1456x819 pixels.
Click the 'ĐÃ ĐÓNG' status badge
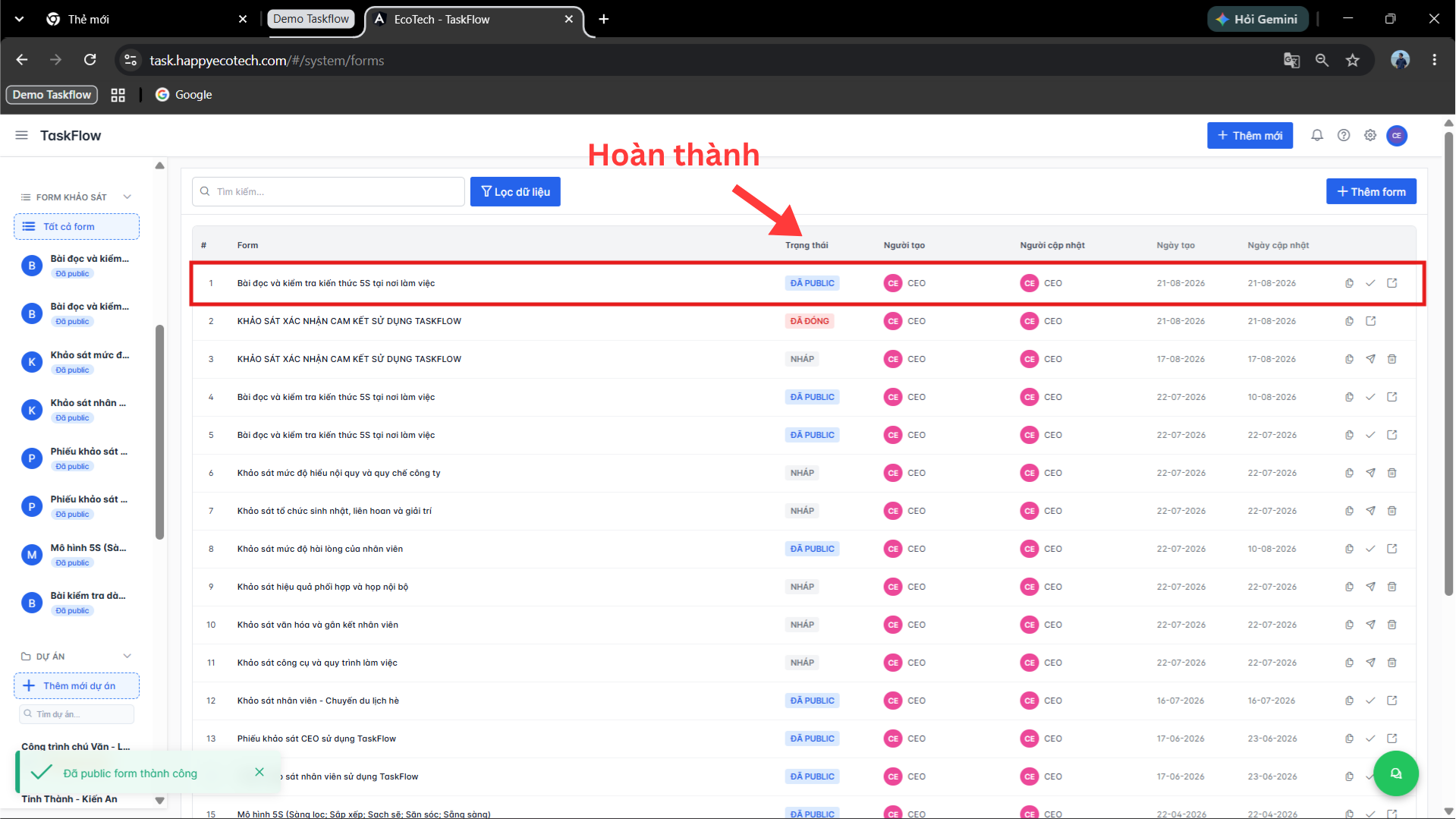click(x=810, y=321)
